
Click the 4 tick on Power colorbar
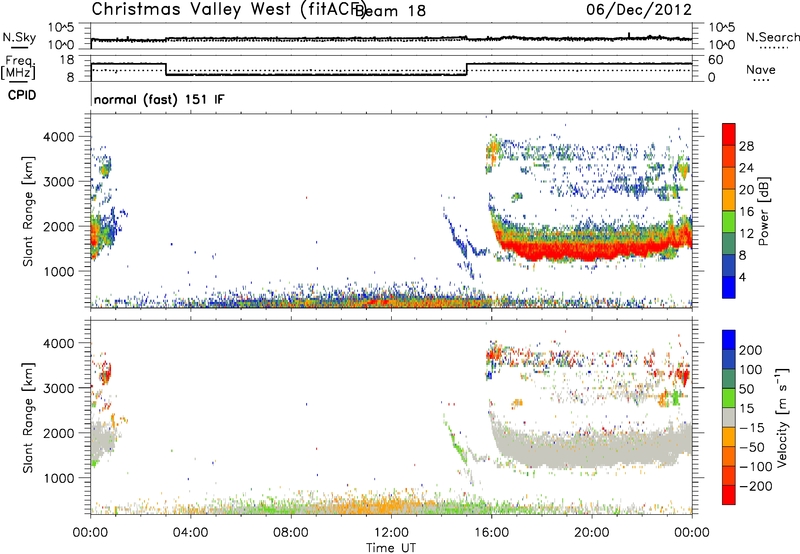[743, 277]
